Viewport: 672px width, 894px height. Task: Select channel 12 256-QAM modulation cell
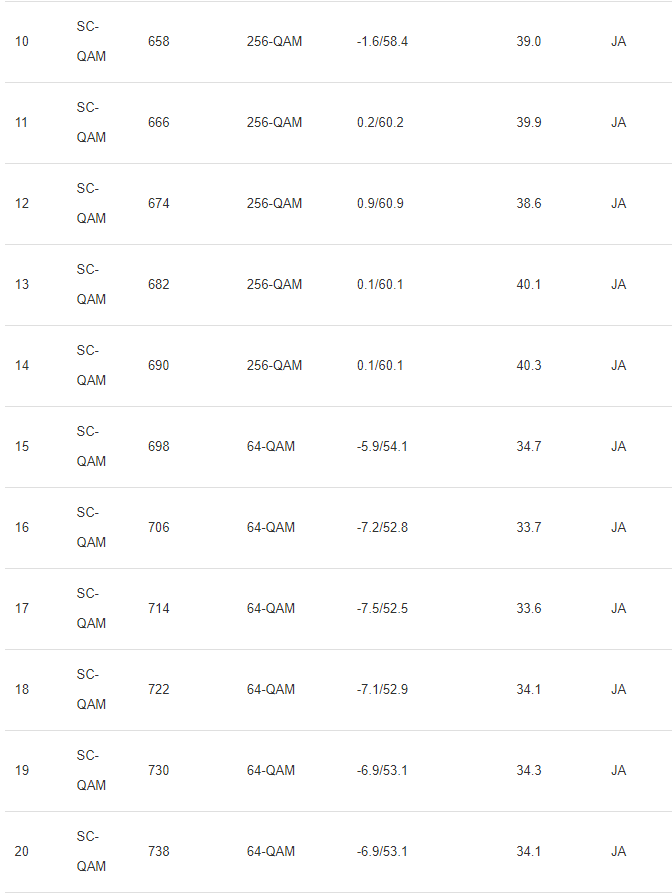[274, 204]
